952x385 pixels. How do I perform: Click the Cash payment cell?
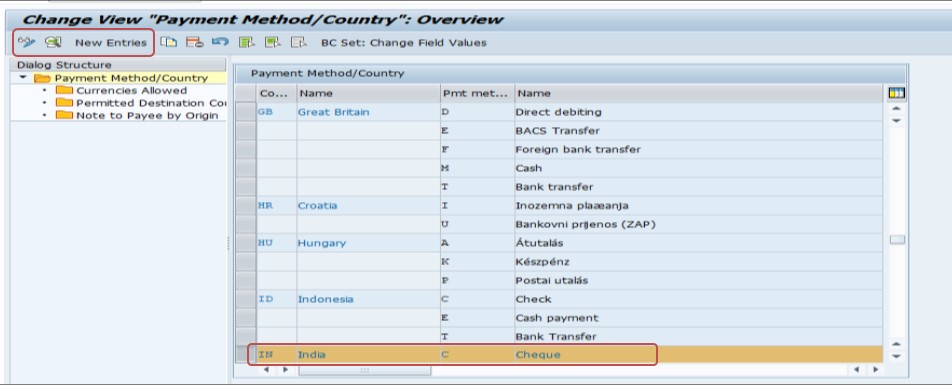[698, 318]
